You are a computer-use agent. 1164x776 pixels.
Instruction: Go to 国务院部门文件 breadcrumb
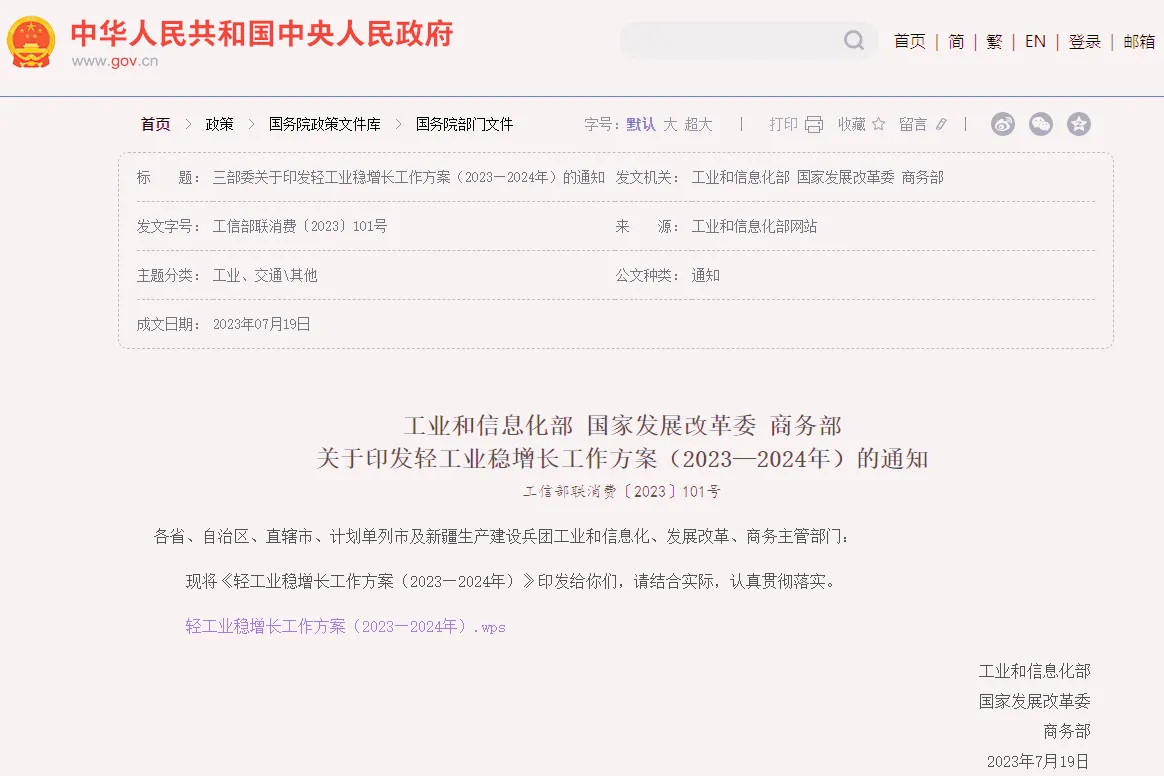(464, 124)
